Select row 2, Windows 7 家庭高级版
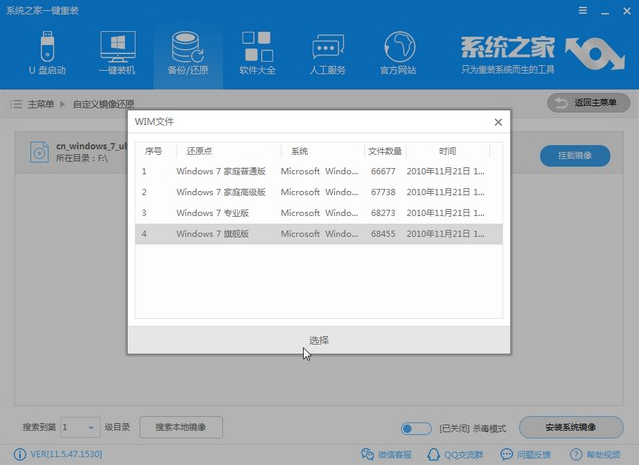The height and width of the screenshot is (465, 639). pyautogui.click(x=319, y=192)
